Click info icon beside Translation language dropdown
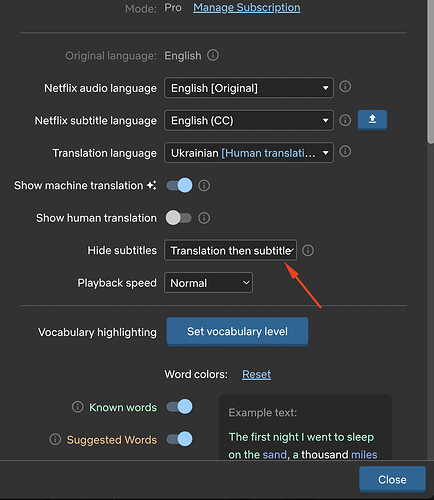The height and width of the screenshot is (500, 434). (345, 152)
